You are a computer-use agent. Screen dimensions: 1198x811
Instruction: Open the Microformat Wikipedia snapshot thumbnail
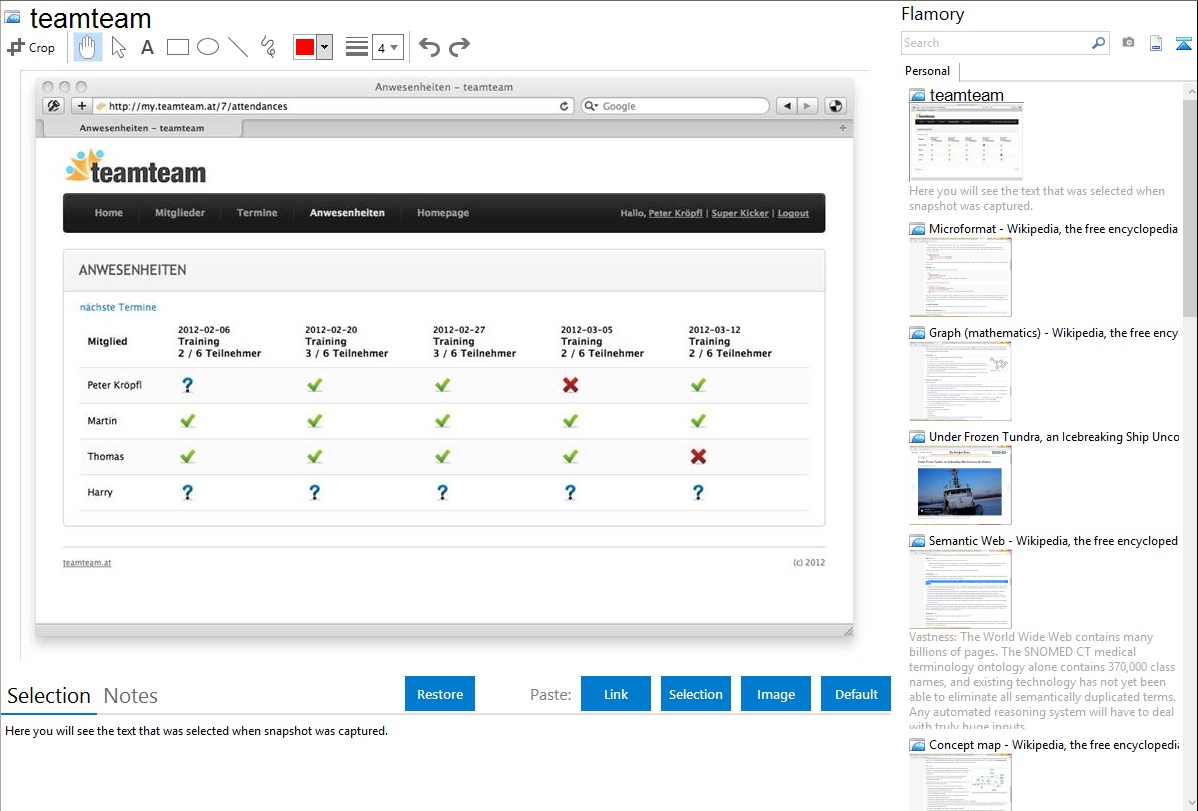click(960, 277)
